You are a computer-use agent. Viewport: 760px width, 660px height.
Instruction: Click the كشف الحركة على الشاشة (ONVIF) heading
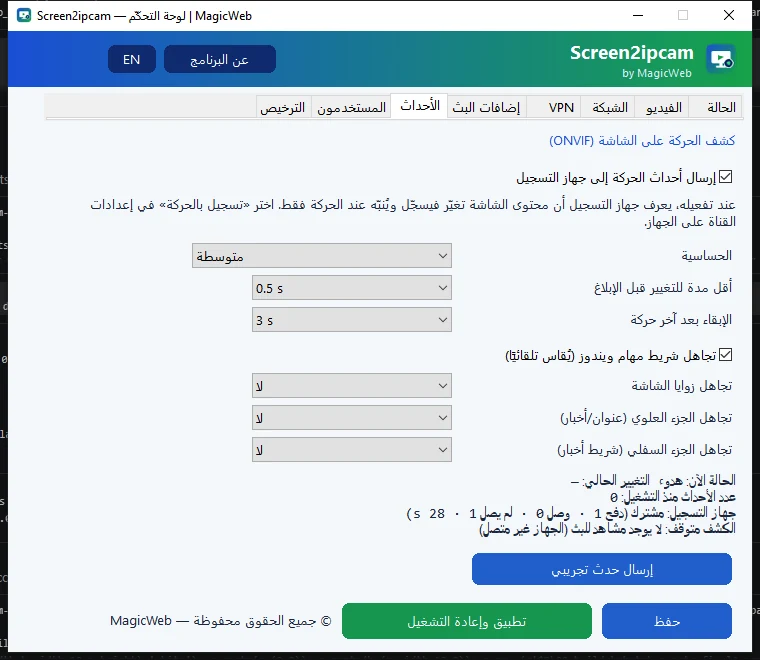pyautogui.click(x=642, y=141)
